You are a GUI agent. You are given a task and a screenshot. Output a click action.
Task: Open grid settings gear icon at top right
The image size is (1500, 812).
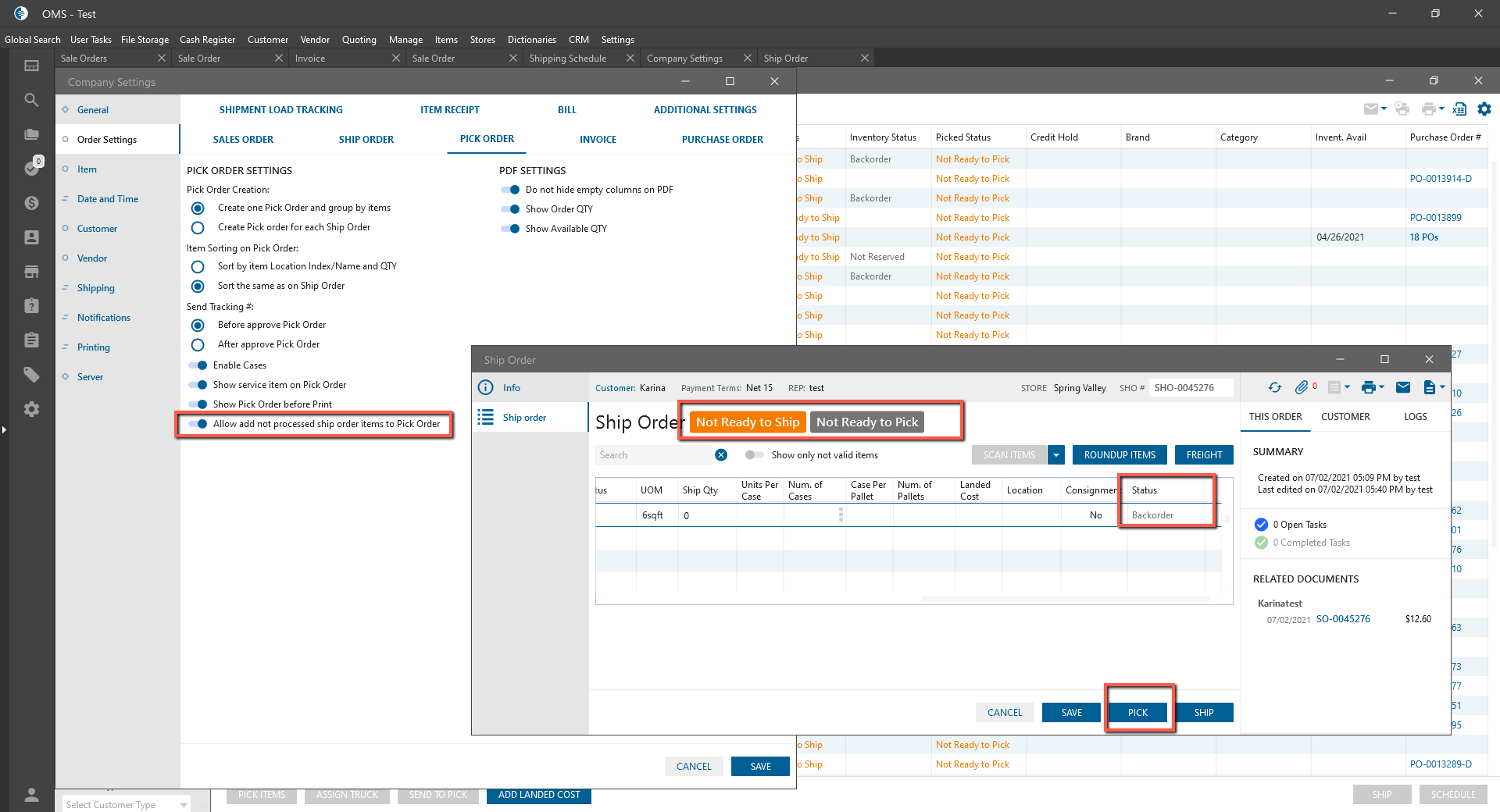(x=1484, y=109)
